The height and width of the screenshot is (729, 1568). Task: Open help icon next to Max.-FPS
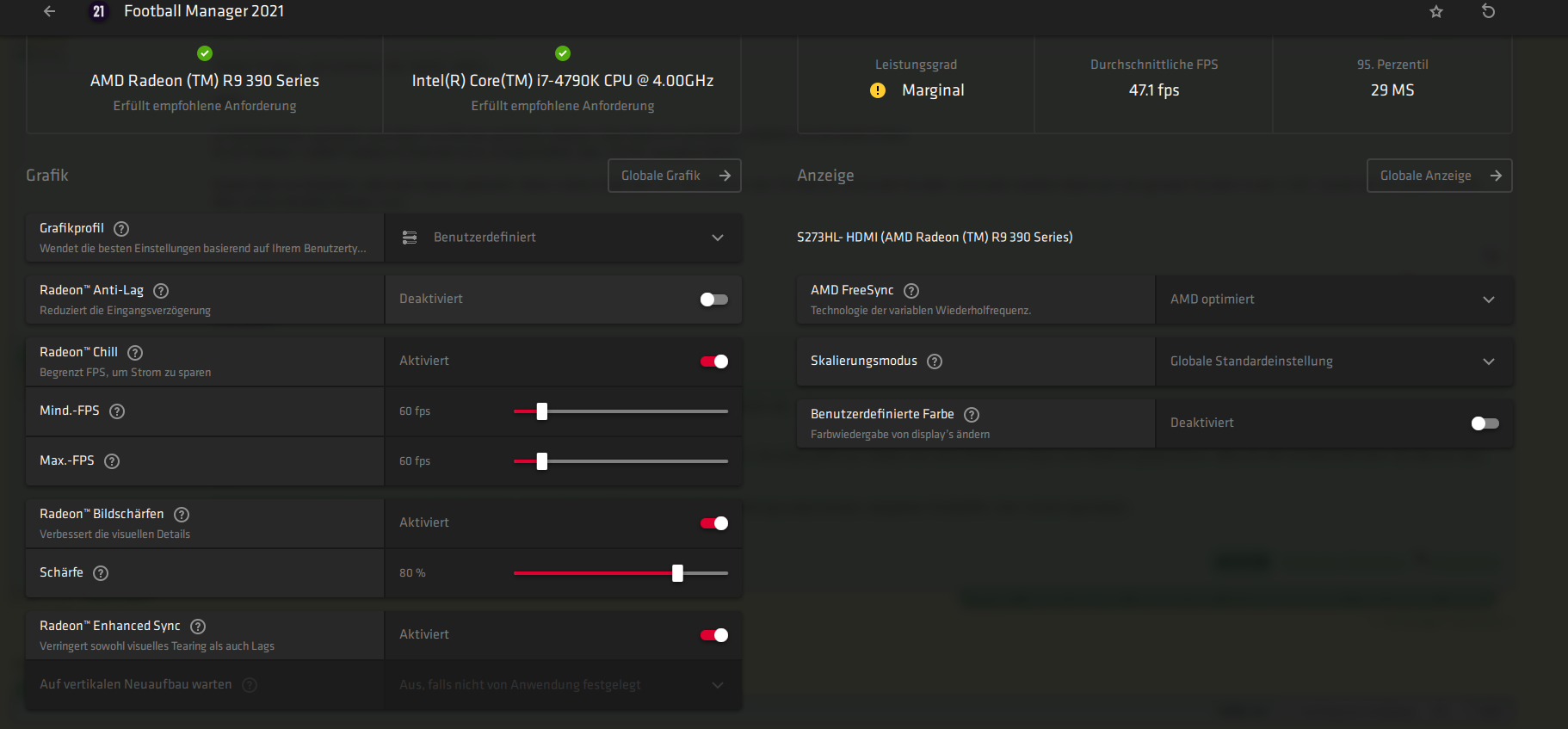[112, 461]
